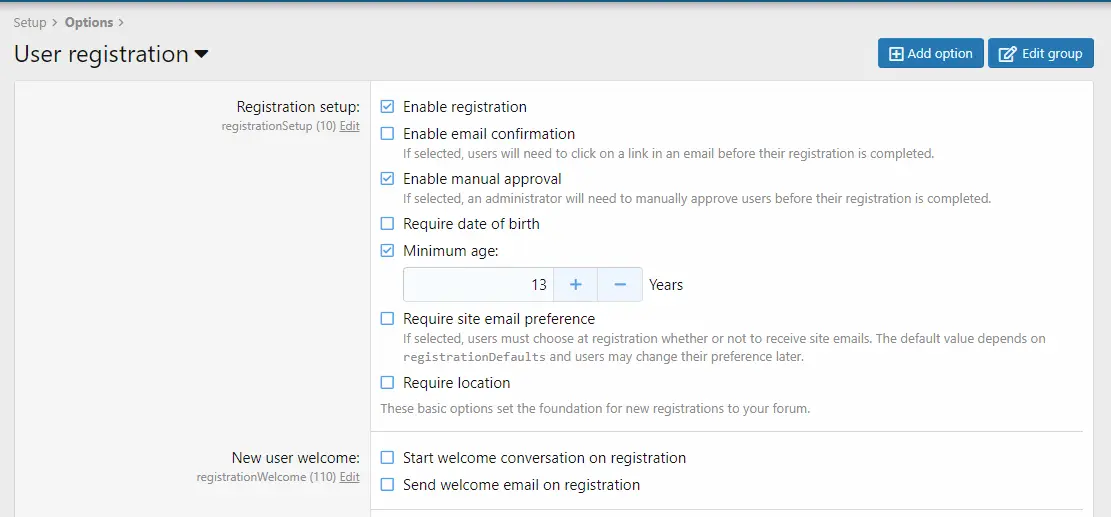Click the Add option plus icon
The image size is (1111, 517).
(x=896, y=54)
